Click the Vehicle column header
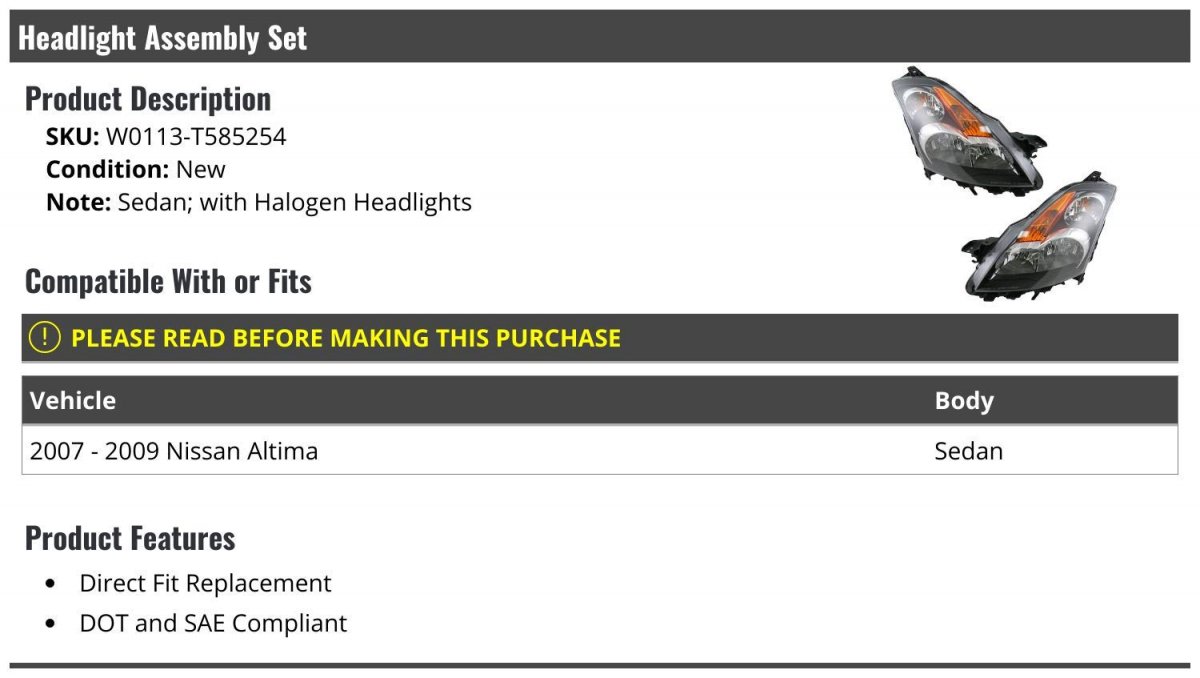This screenshot has height=678, width=1200. pyautogui.click(x=73, y=401)
